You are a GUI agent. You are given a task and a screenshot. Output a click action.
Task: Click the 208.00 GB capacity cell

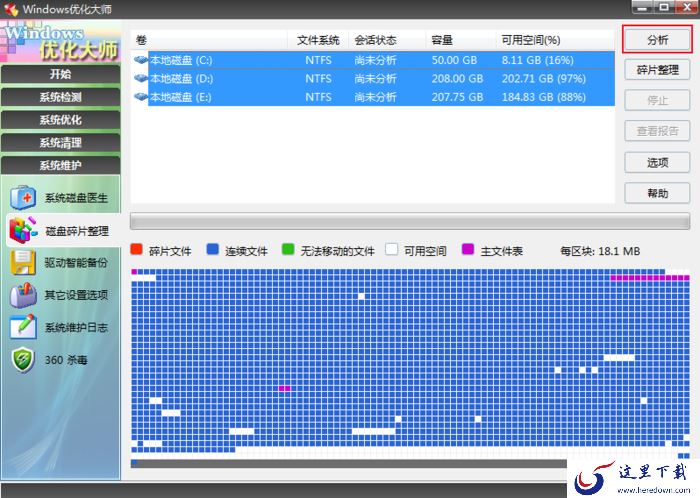(457, 79)
